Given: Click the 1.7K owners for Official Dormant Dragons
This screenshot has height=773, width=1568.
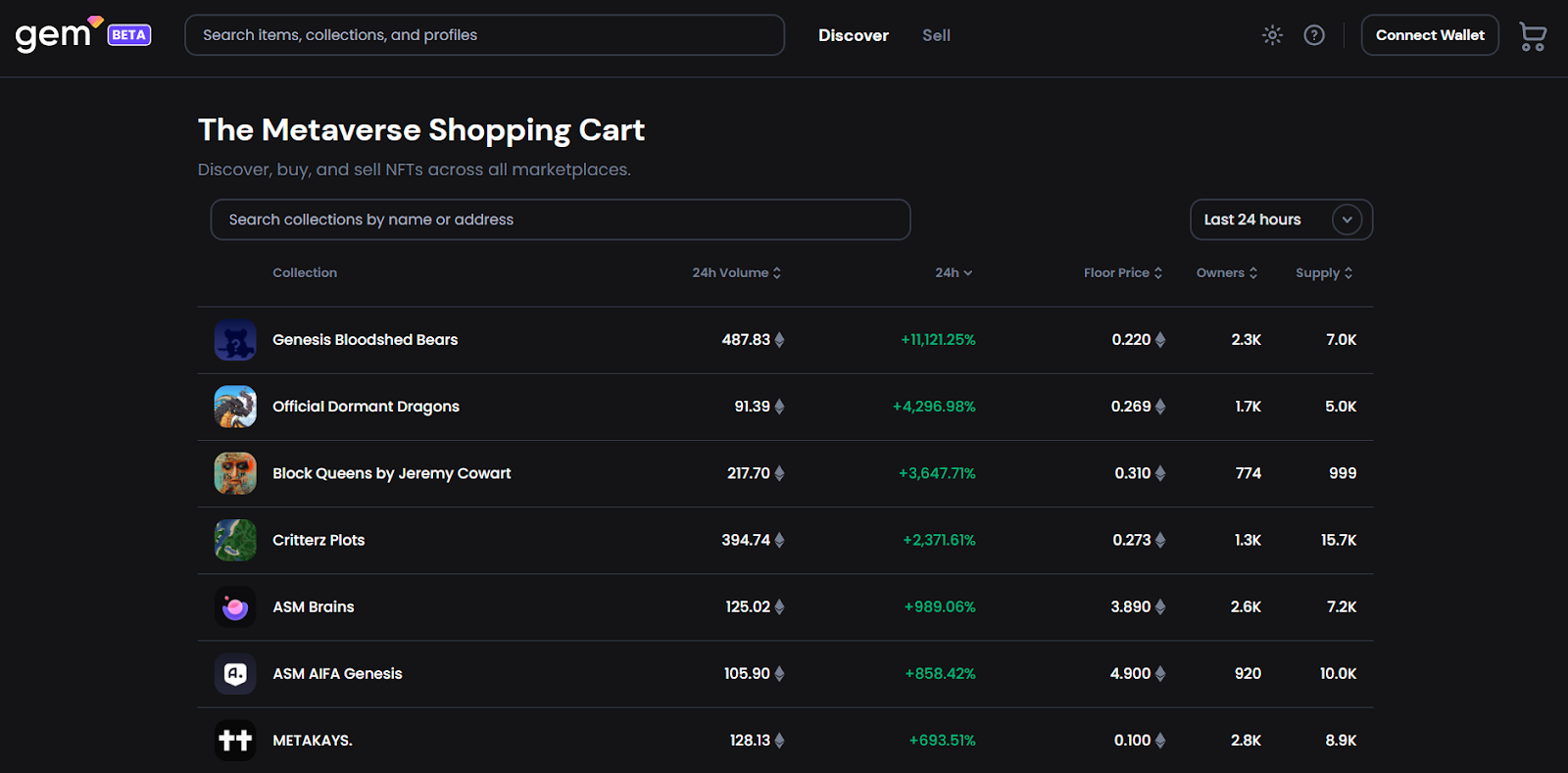Looking at the screenshot, I should pyautogui.click(x=1249, y=407).
